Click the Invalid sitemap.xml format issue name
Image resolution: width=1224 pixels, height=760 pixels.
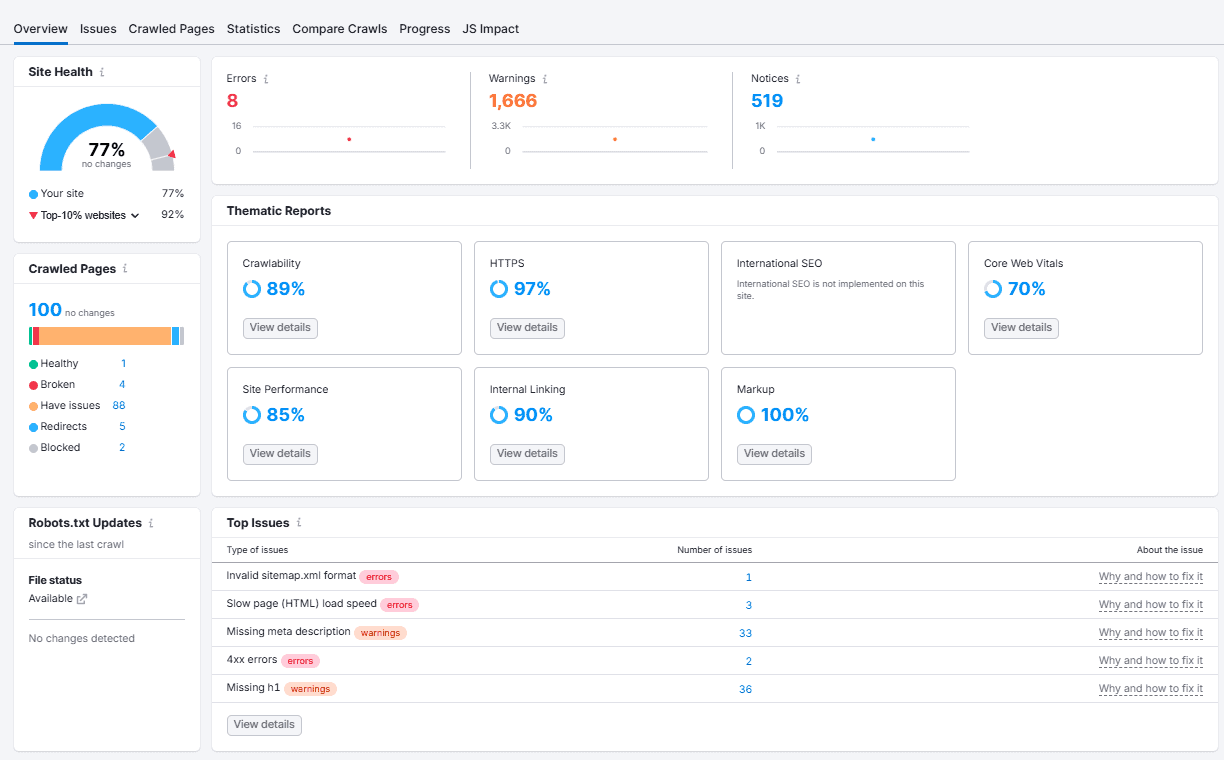(x=291, y=576)
